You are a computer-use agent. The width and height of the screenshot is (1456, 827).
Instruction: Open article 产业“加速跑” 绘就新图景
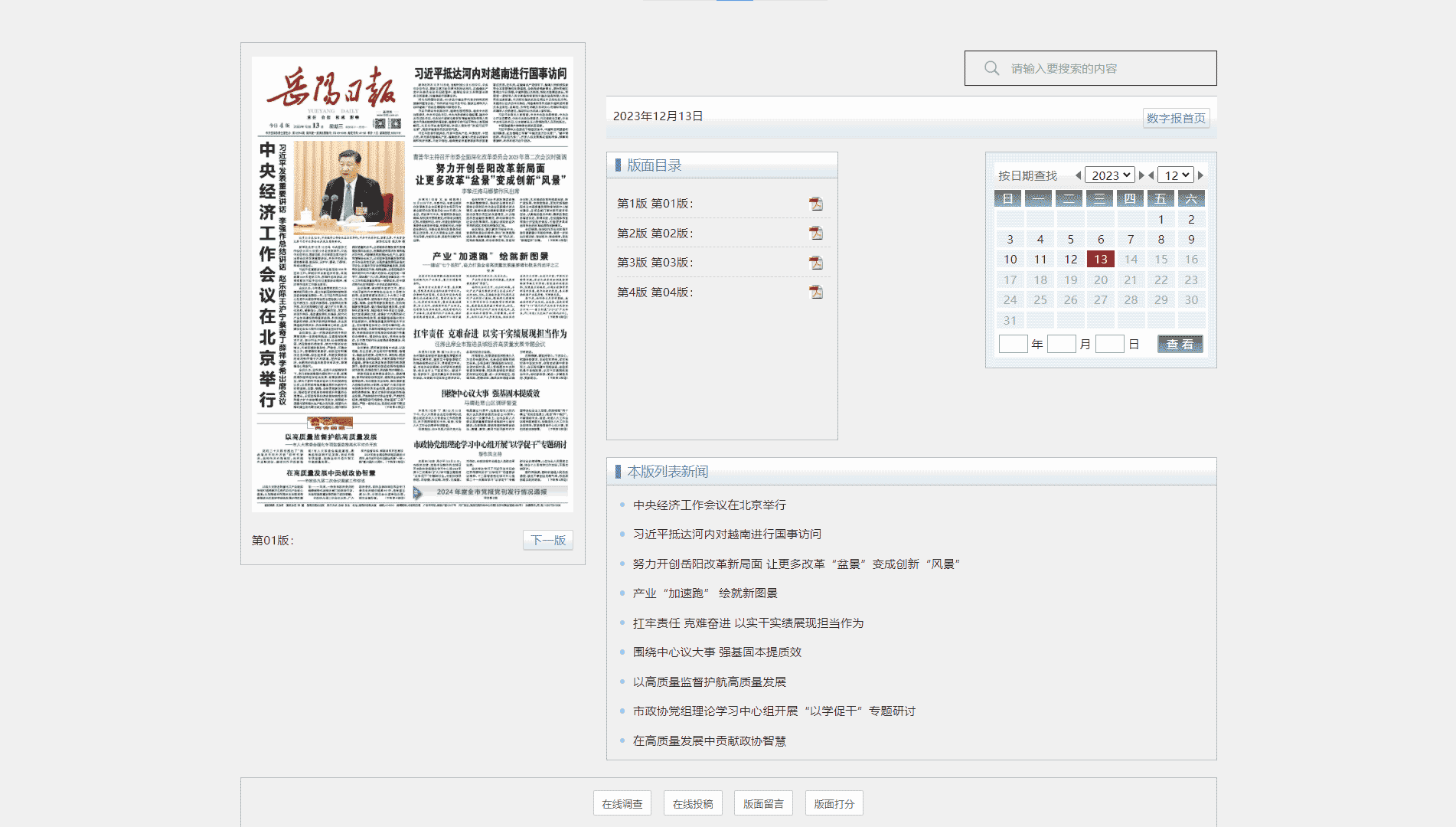(x=705, y=593)
